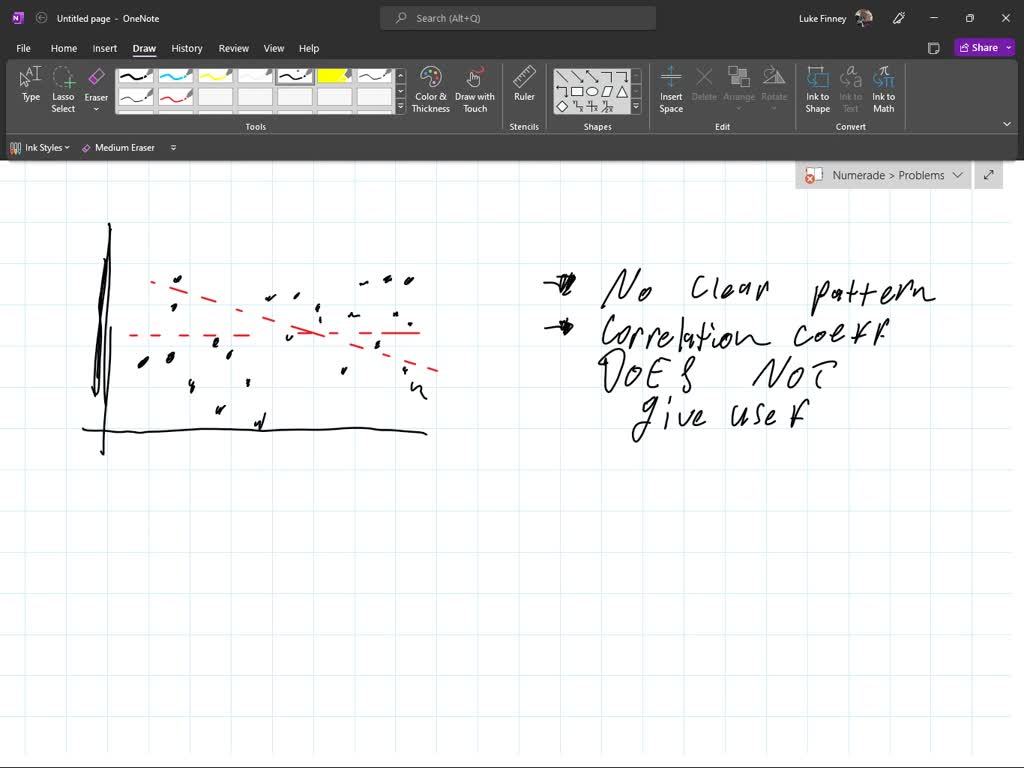Switch to the Home ribbon tab

coord(64,48)
